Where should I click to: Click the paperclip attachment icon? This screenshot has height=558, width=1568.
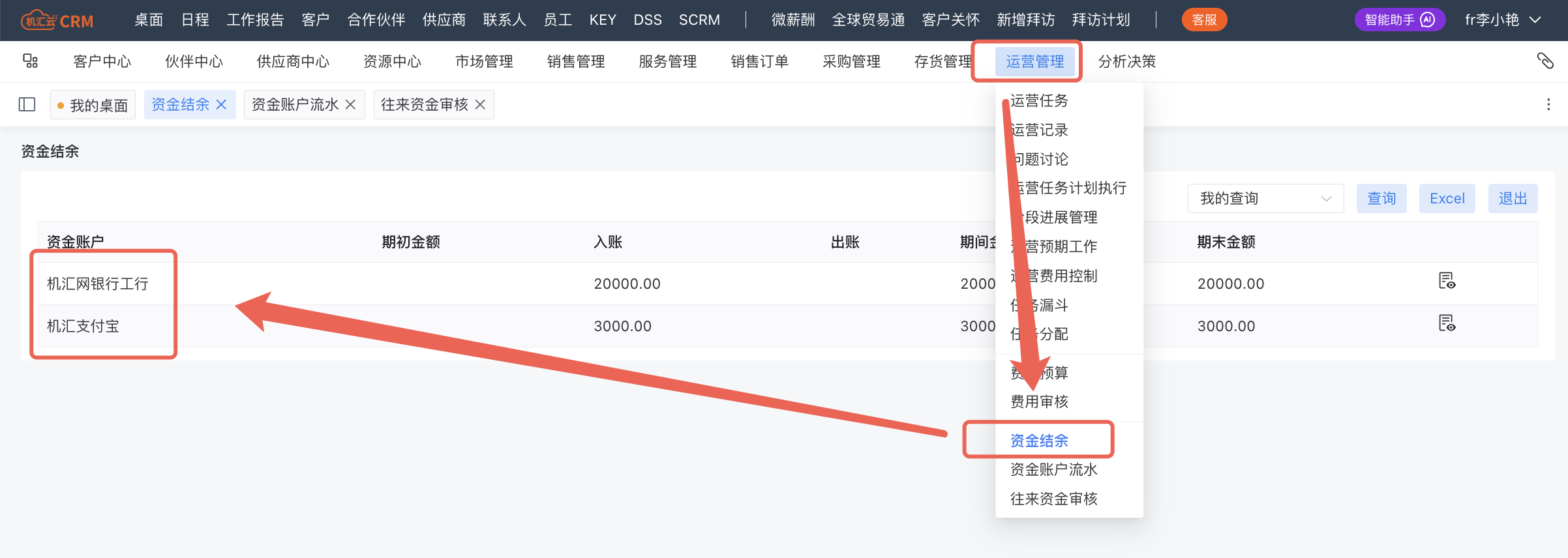pos(1545,61)
